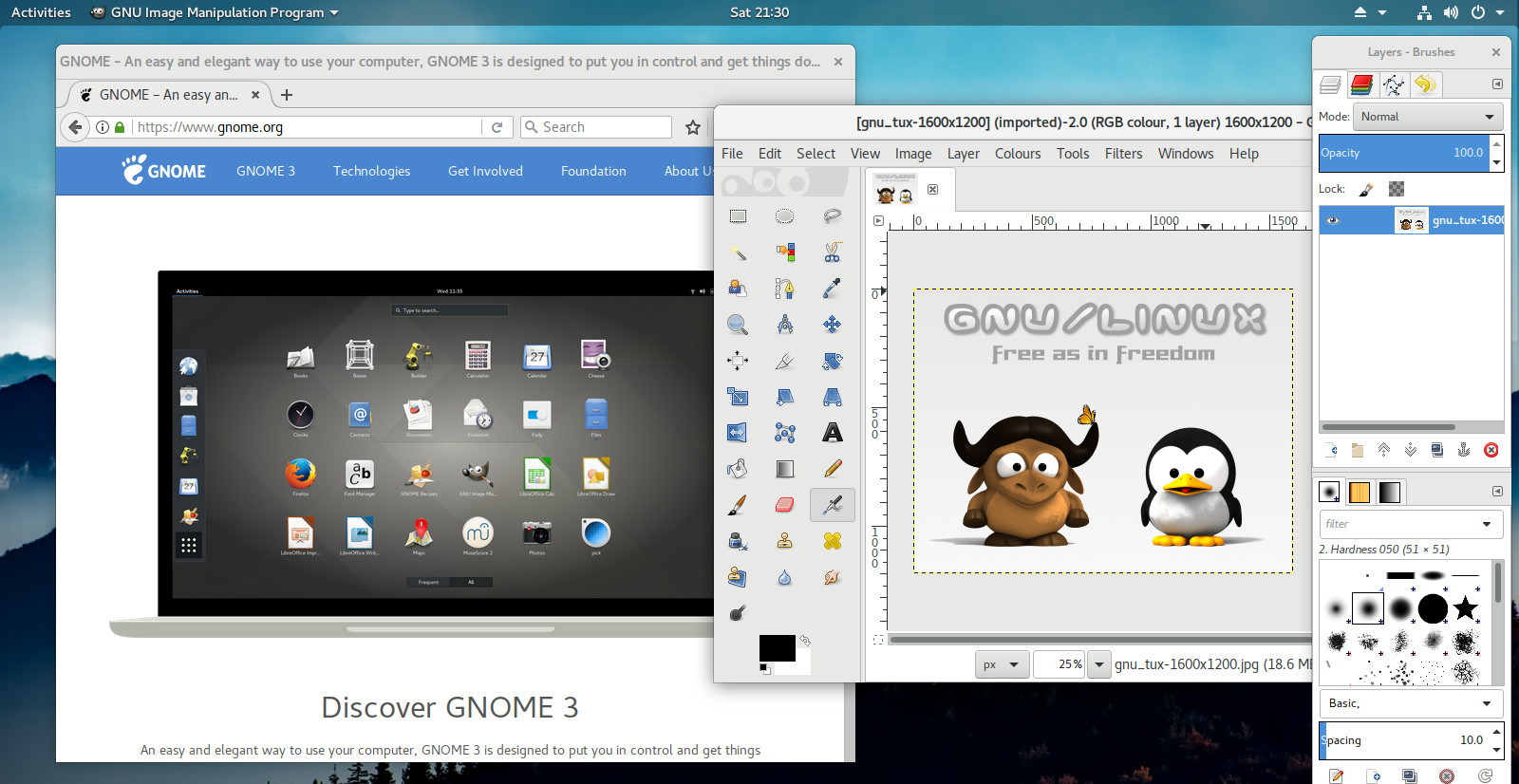
Task: Click the browser Search field
Action: pos(597,127)
